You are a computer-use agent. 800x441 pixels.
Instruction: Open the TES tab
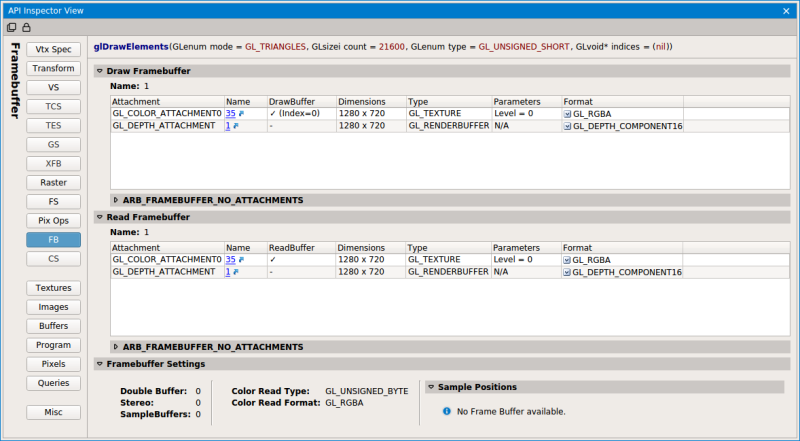coord(54,126)
